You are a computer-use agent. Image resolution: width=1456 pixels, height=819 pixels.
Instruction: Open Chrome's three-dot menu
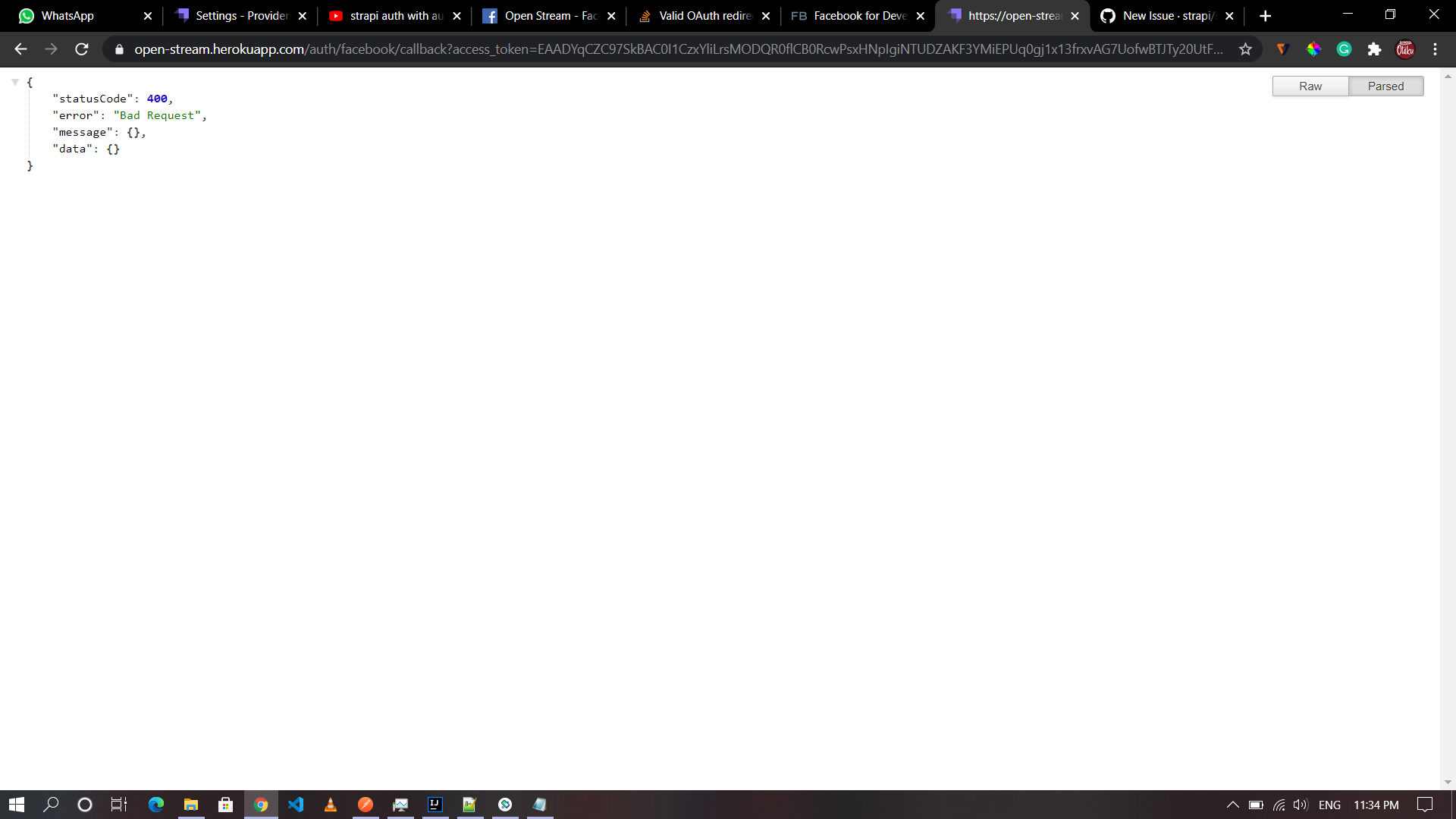1436,49
